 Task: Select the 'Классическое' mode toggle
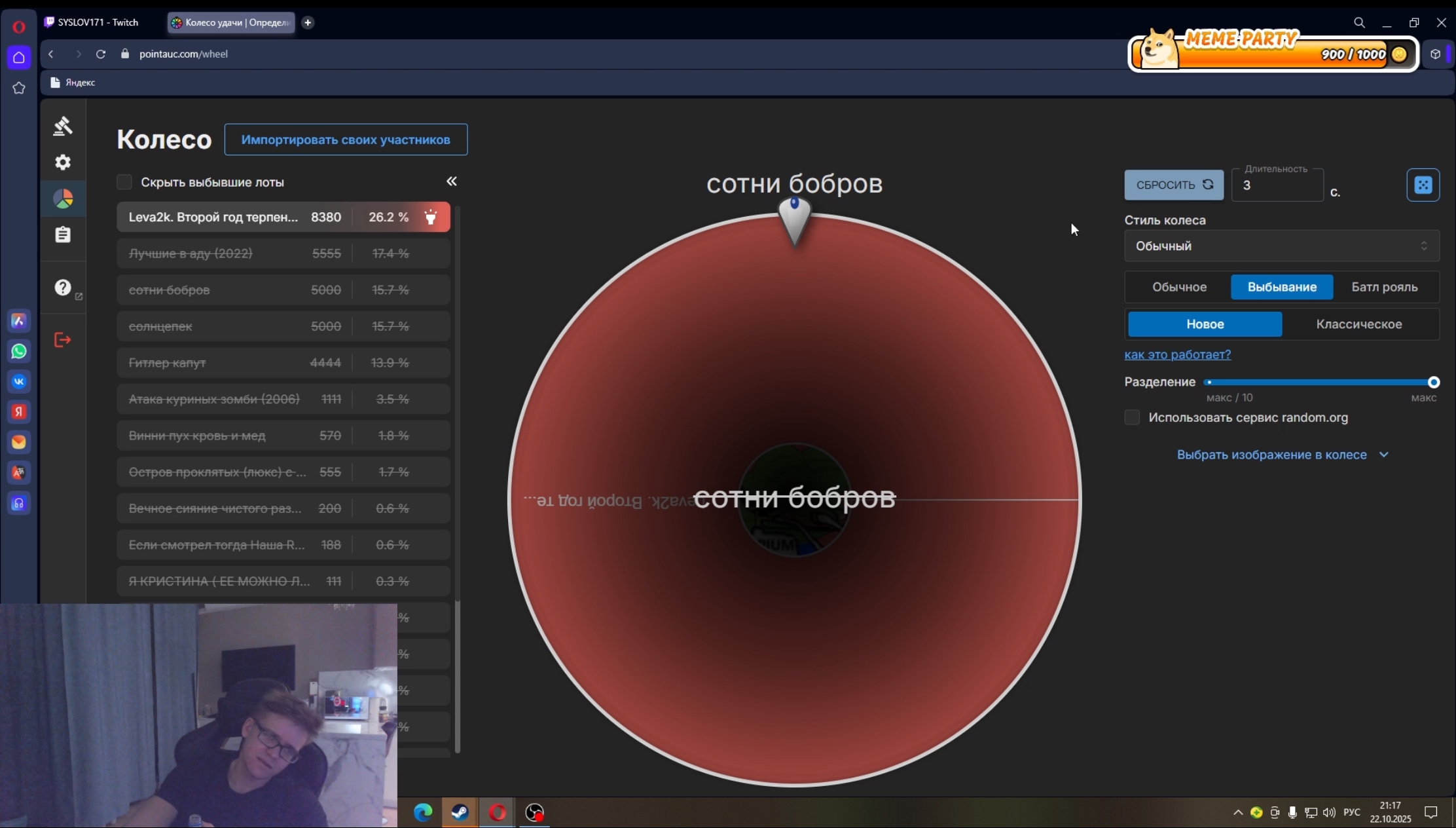(1358, 324)
